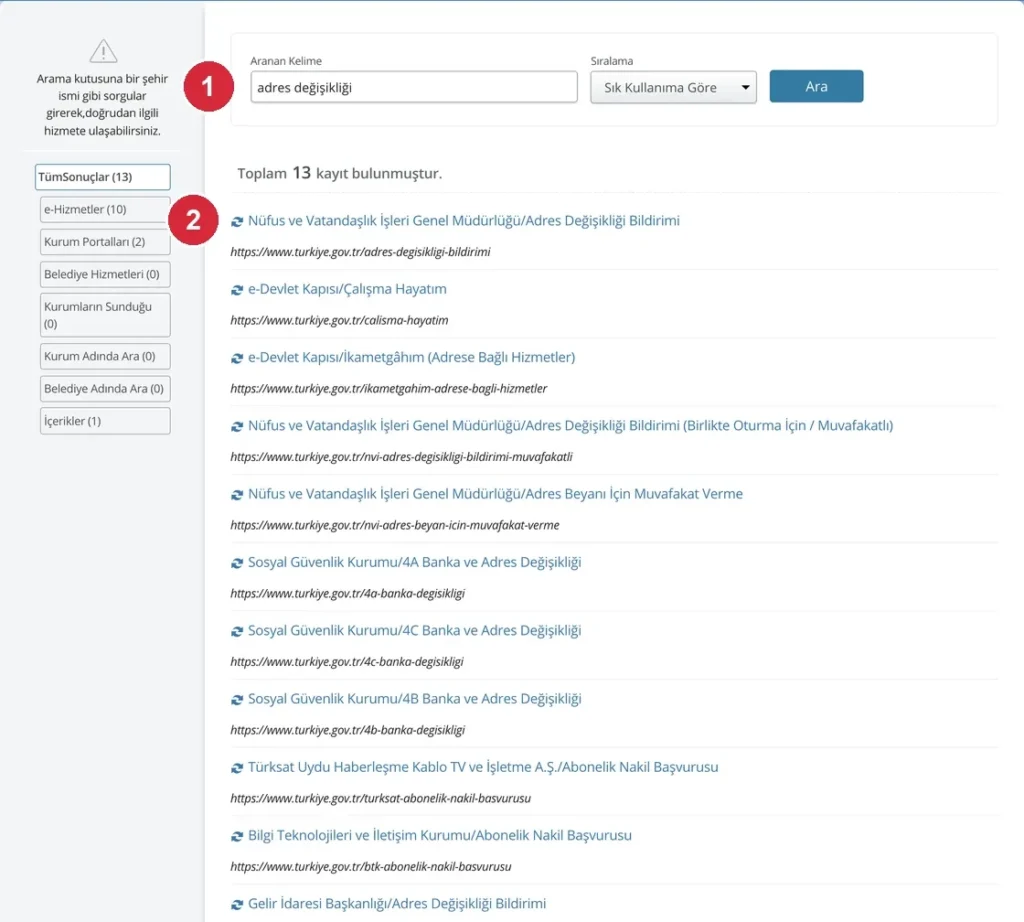Open Gelir İdaresi Başkanlığı Adres Değişikliği link
This screenshot has height=922, width=1024.
point(397,904)
